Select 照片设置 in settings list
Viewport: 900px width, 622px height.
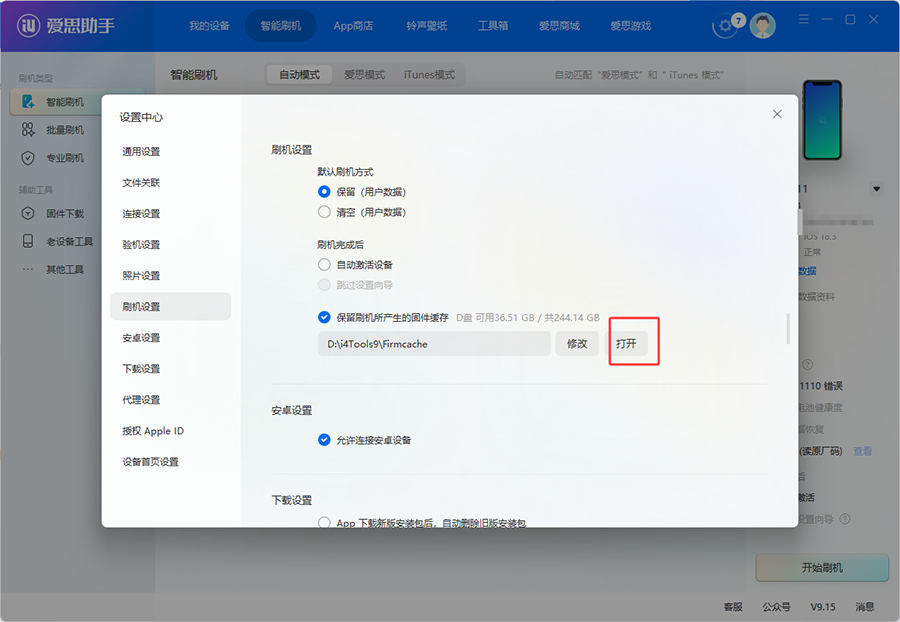click(x=170, y=275)
